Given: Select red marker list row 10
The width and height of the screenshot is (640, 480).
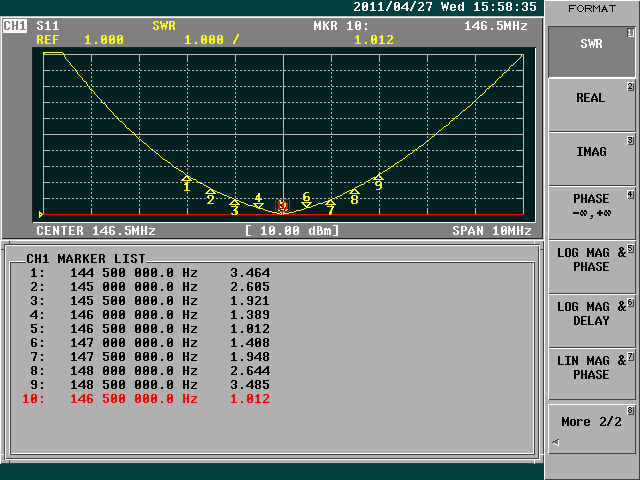Looking at the screenshot, I should coord(147,399).
